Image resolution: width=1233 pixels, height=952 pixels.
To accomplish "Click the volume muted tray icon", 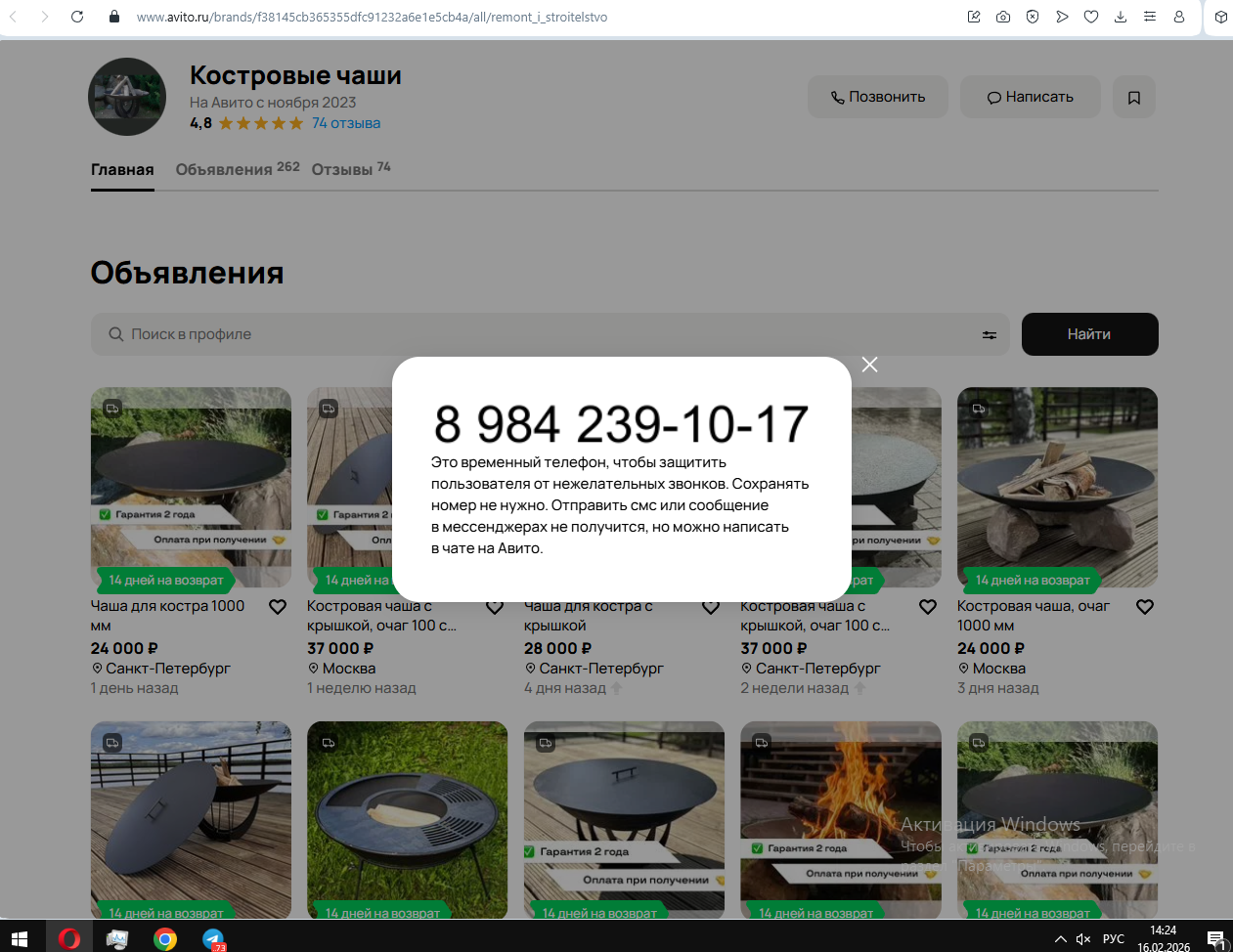I will point(1083,939).
